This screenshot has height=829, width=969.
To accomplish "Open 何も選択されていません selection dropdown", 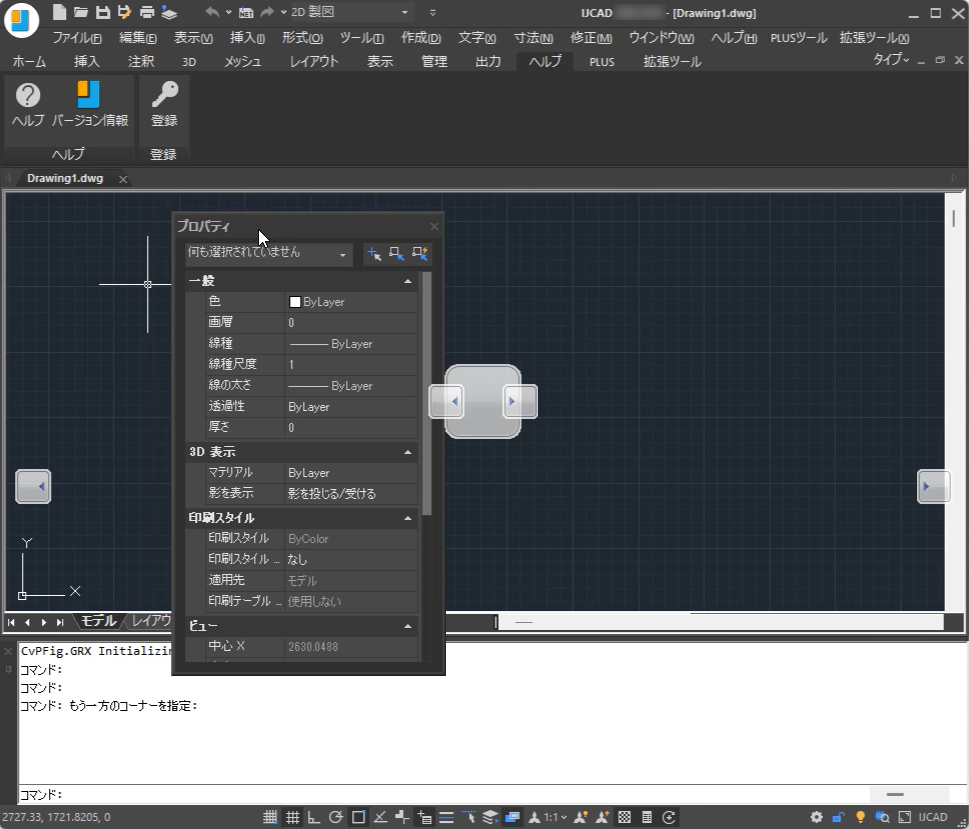I will pos(268,253).
